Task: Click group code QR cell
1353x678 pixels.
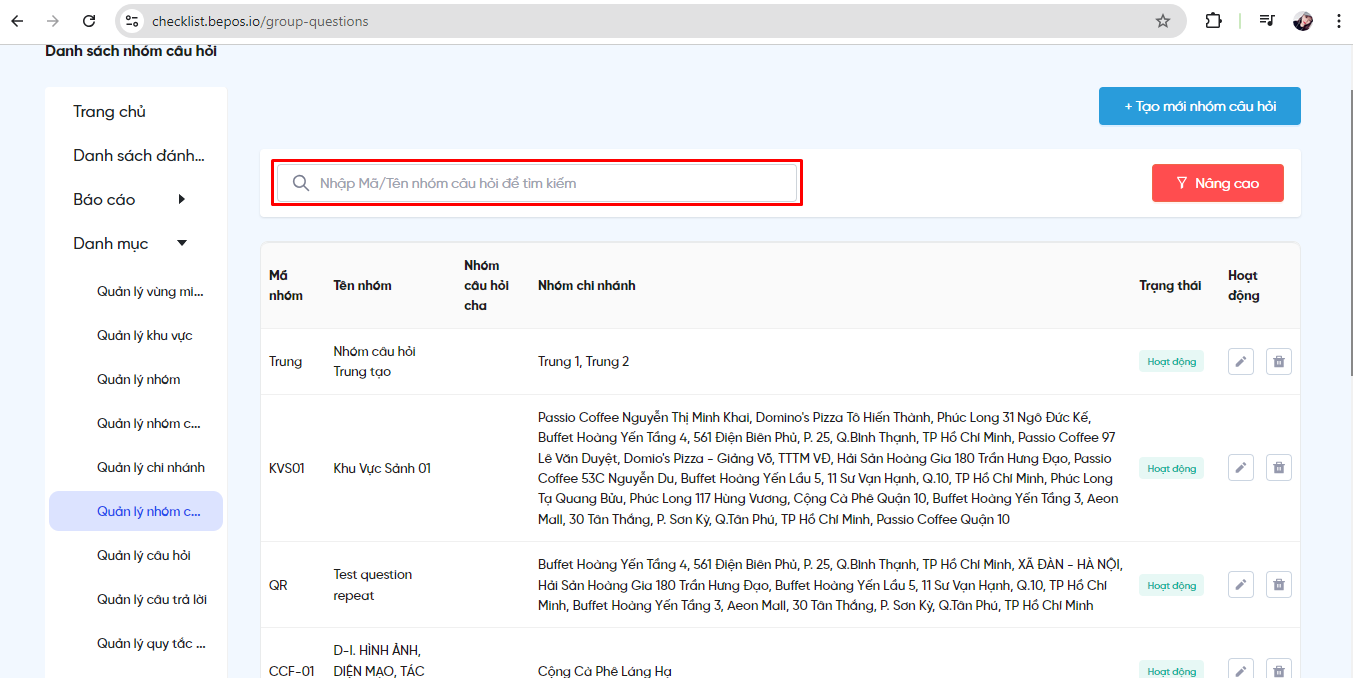Action: tap(278, 585)
